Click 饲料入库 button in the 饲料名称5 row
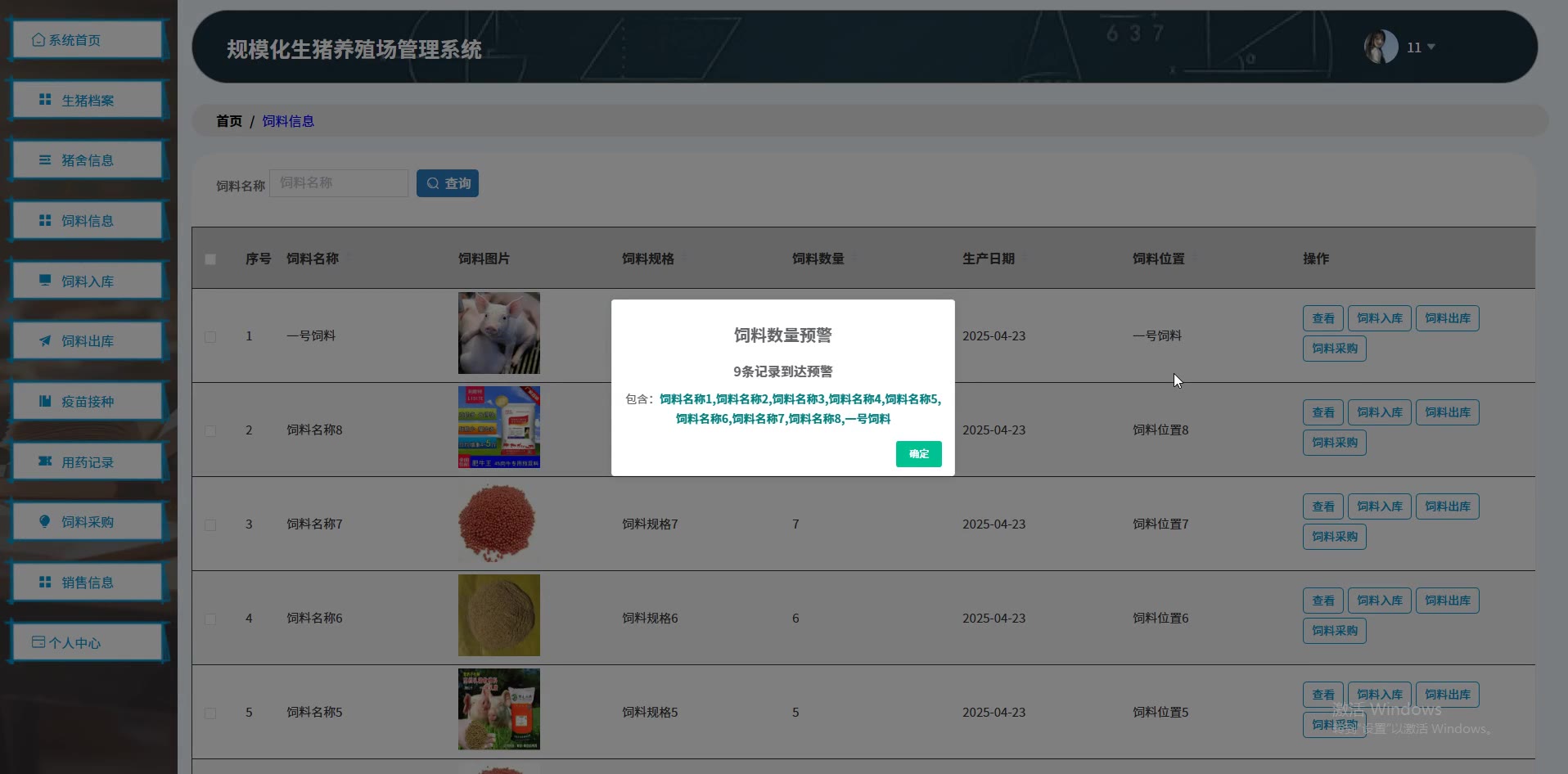Viewport: 1568px width, 774px height. (1379, 695)
